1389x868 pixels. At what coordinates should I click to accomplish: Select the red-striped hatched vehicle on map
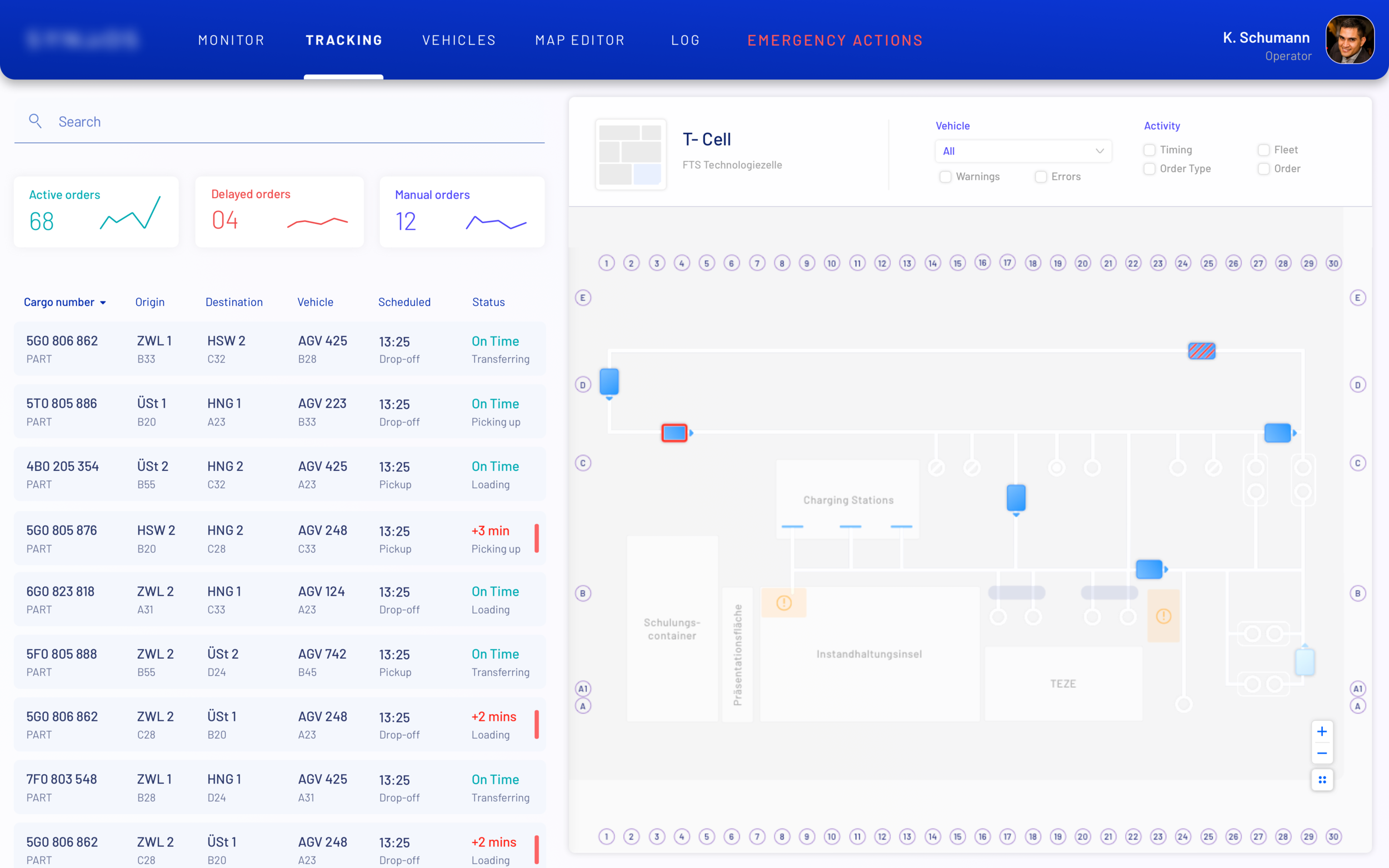(1201, 351)
